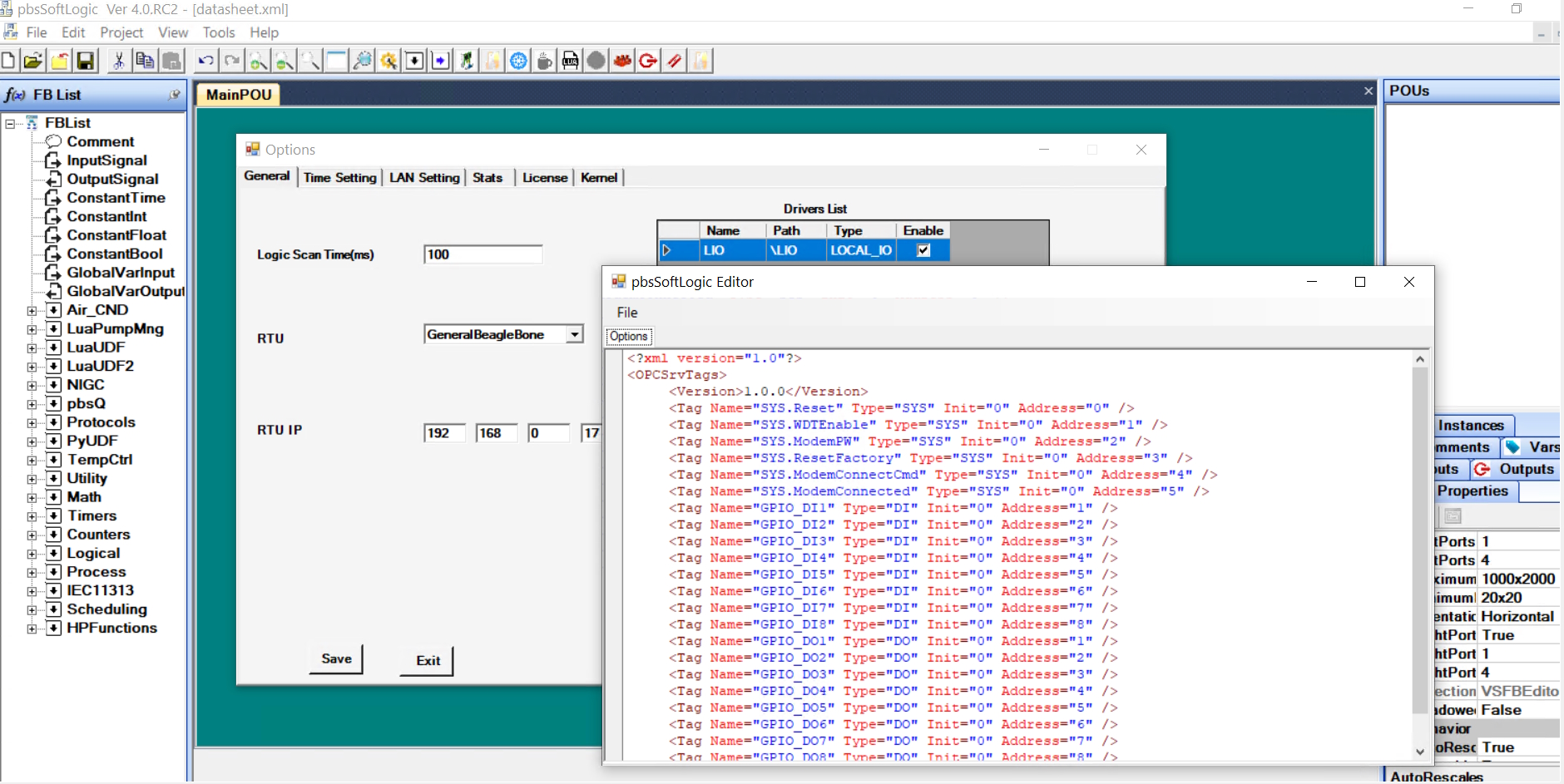Viewport: 1564px width, 784px height.
Task: Click the New blank document toolbar icon
Action: (x=8, y=61)
